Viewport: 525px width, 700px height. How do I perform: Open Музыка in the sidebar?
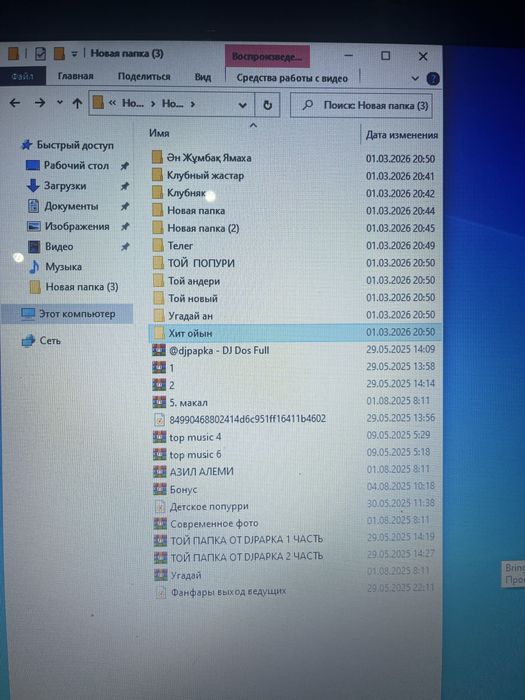pyautogui.click(x=63, y=267)
